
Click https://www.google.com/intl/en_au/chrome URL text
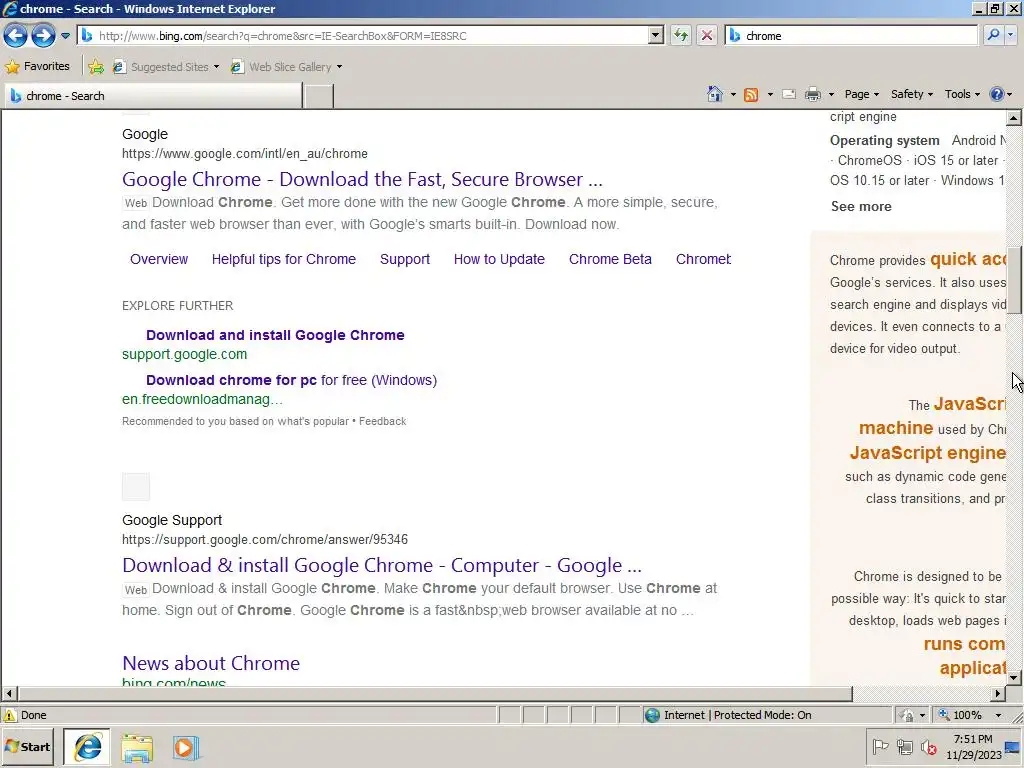[x=244, y=153]
